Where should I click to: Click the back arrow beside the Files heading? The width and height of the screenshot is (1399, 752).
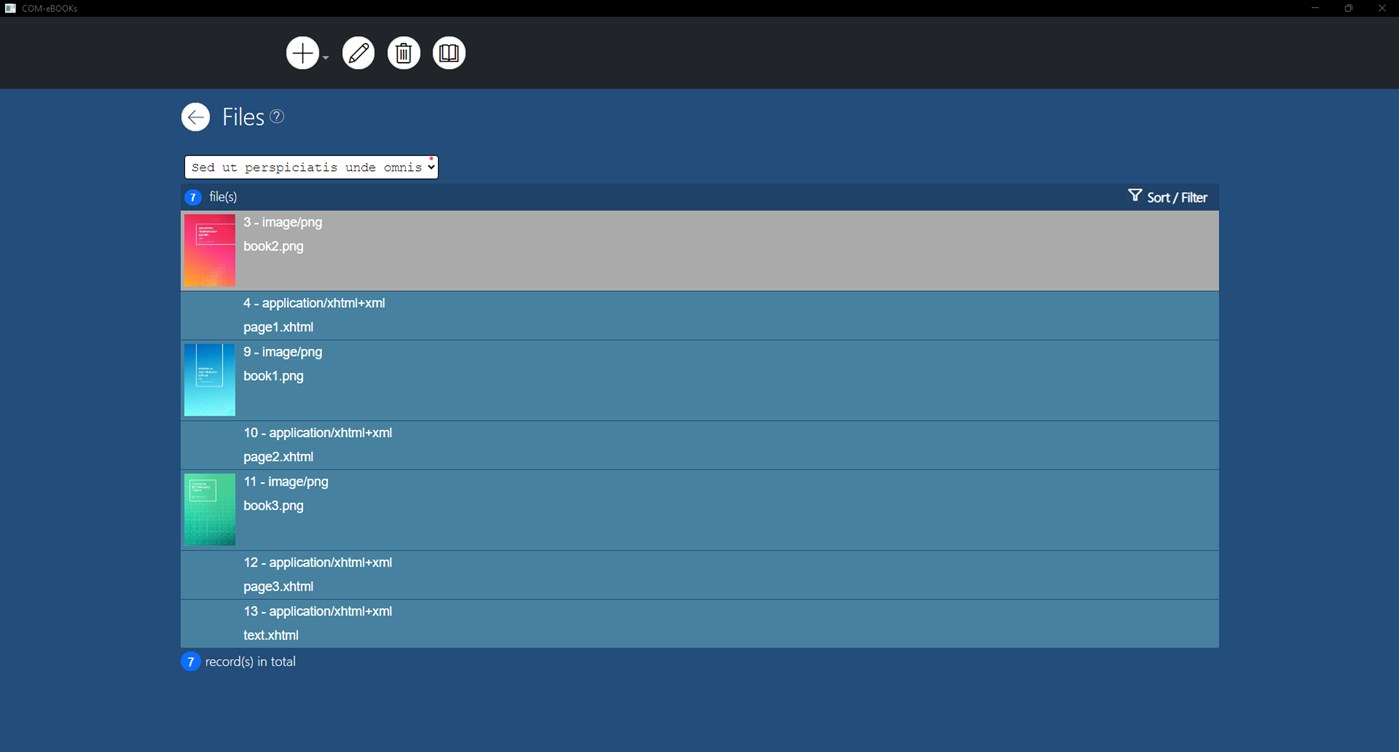pos(195,116)
